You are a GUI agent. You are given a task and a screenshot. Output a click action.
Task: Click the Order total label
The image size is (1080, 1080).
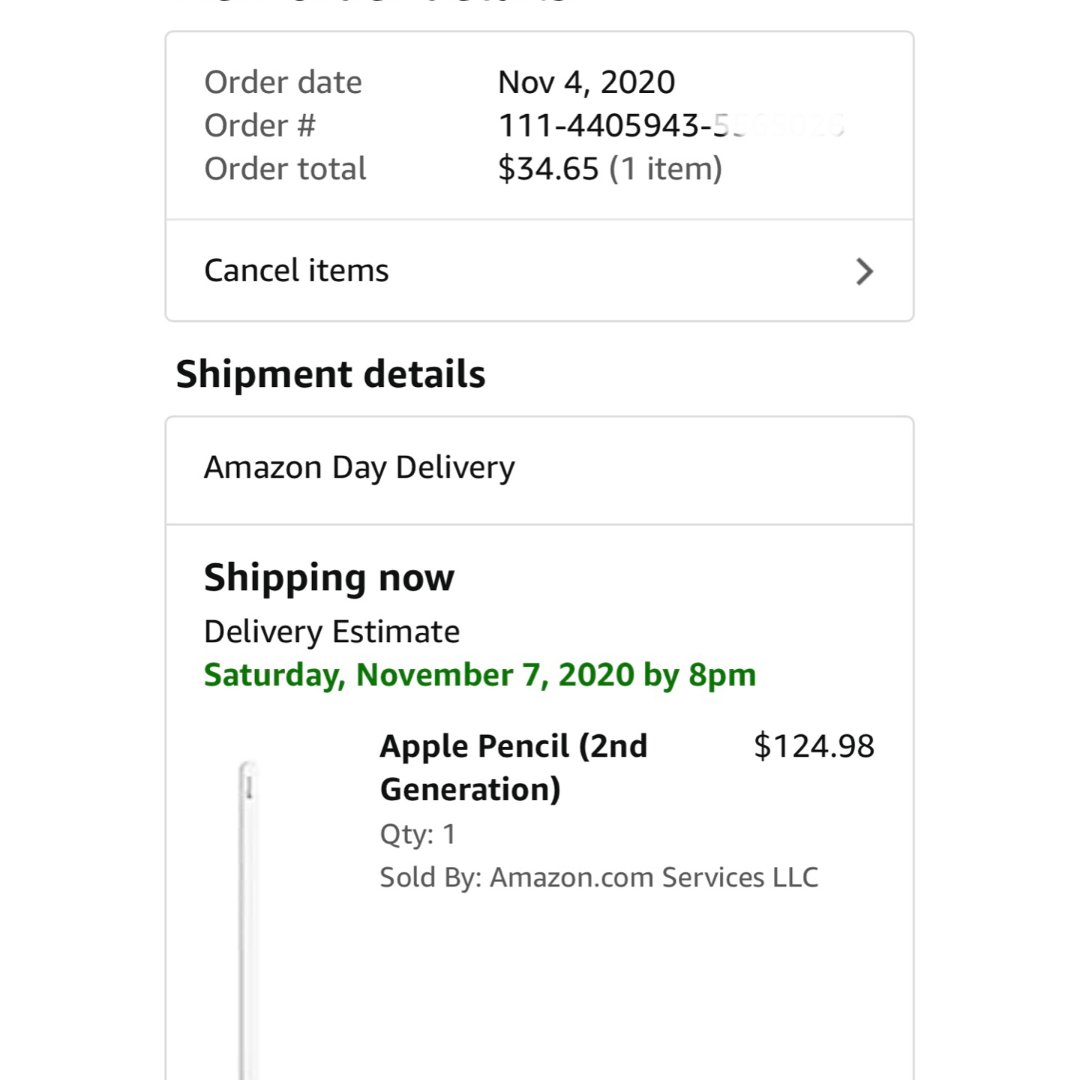pos(285,169)
